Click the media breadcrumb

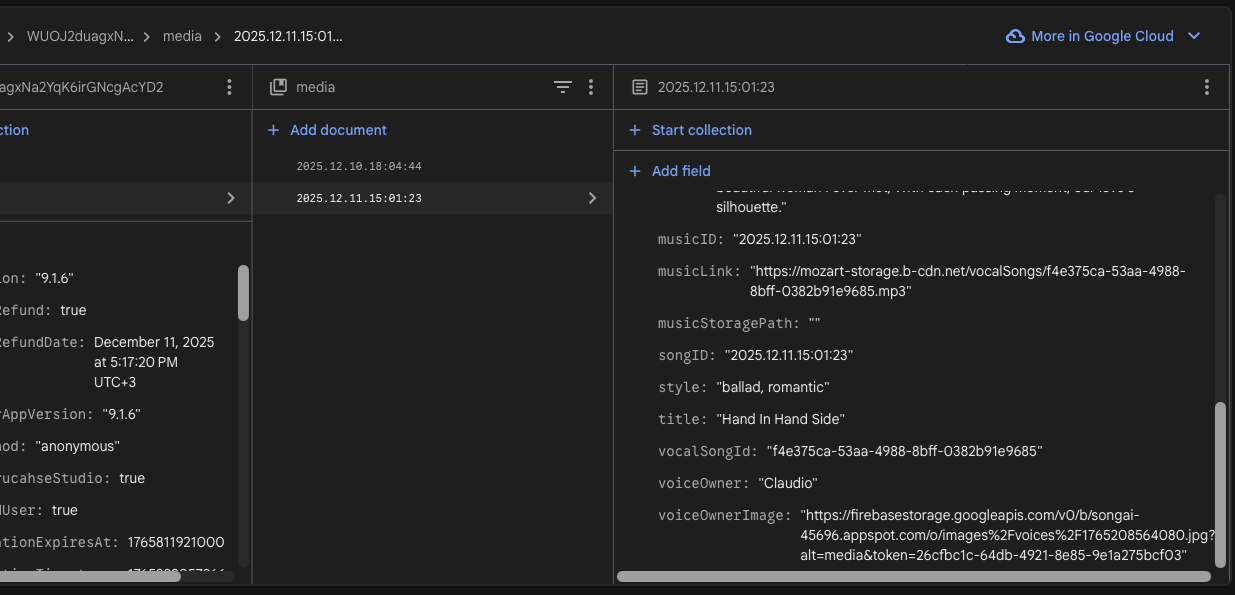tap(182, 36)
